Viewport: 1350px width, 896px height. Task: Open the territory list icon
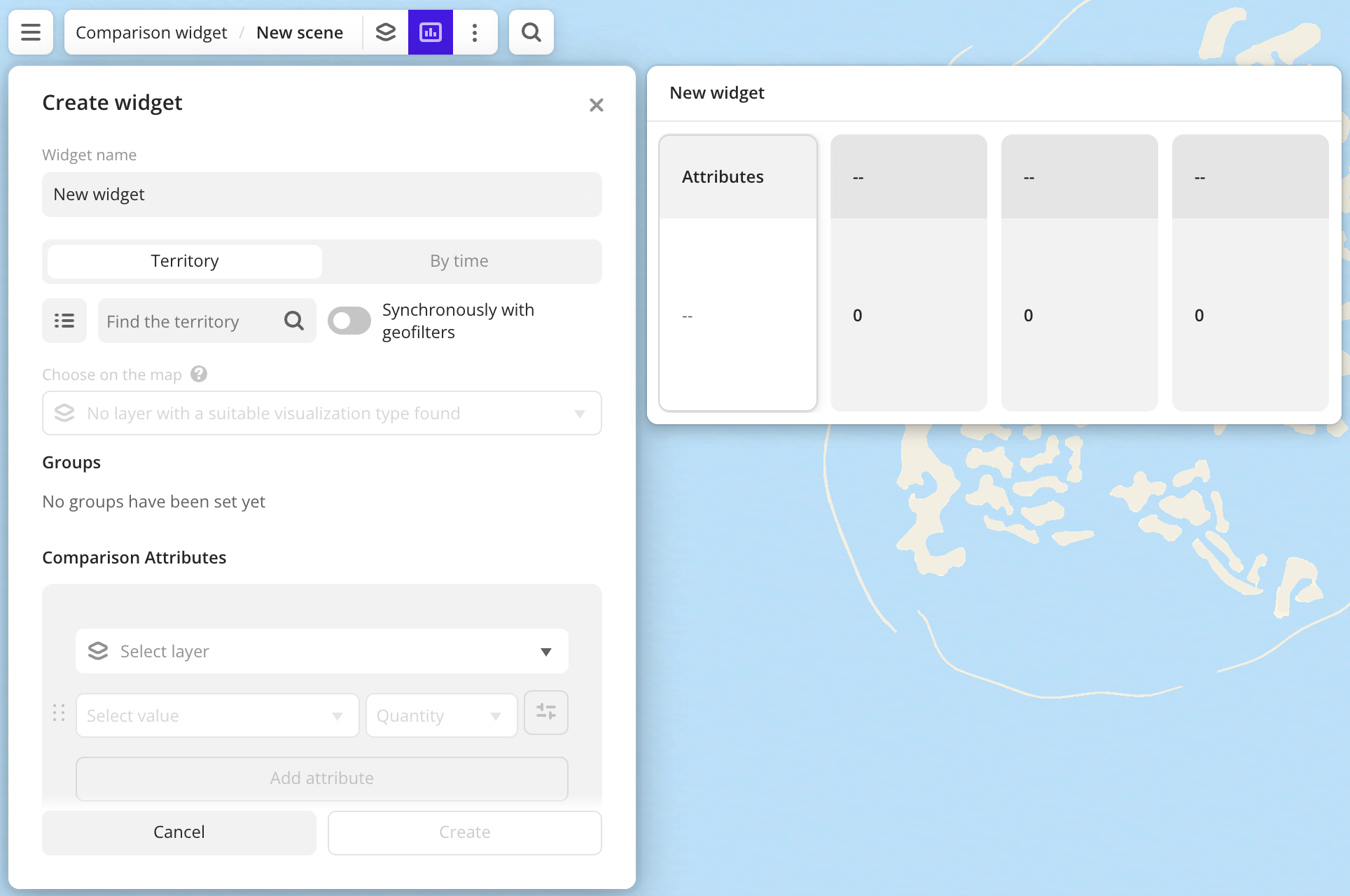coord(64,321)
